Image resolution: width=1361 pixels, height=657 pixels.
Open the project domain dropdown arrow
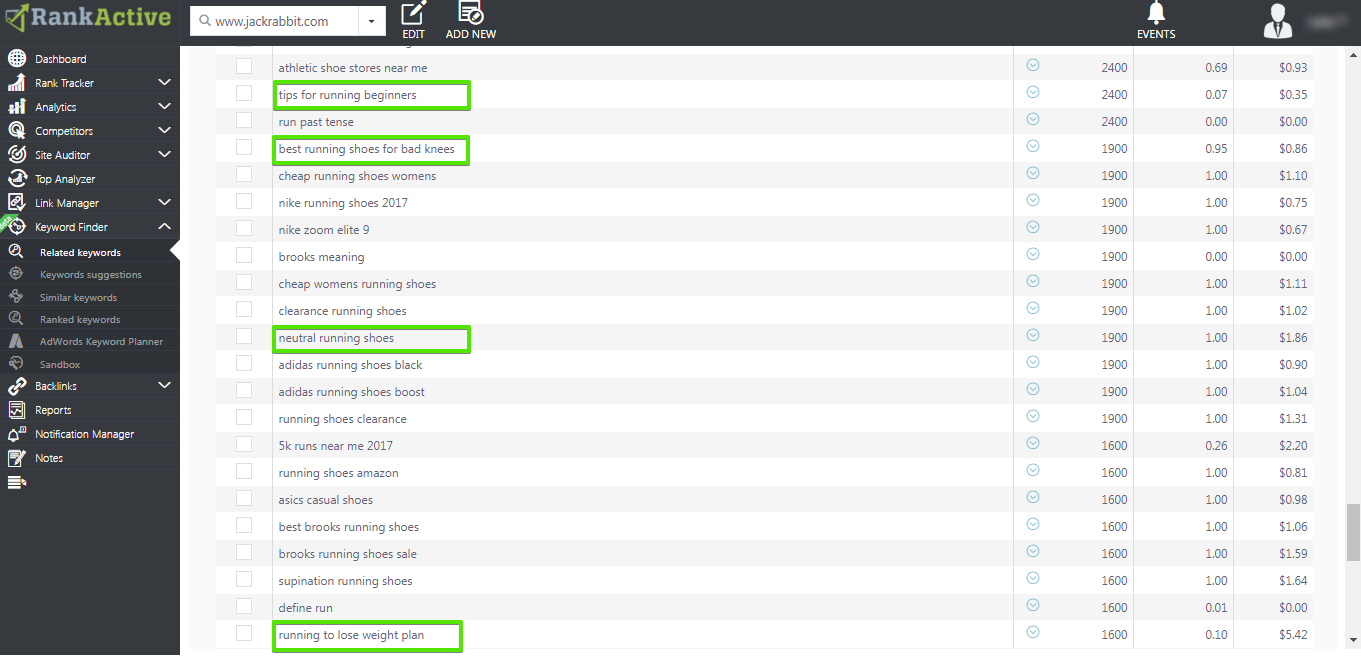coord(372,21)
